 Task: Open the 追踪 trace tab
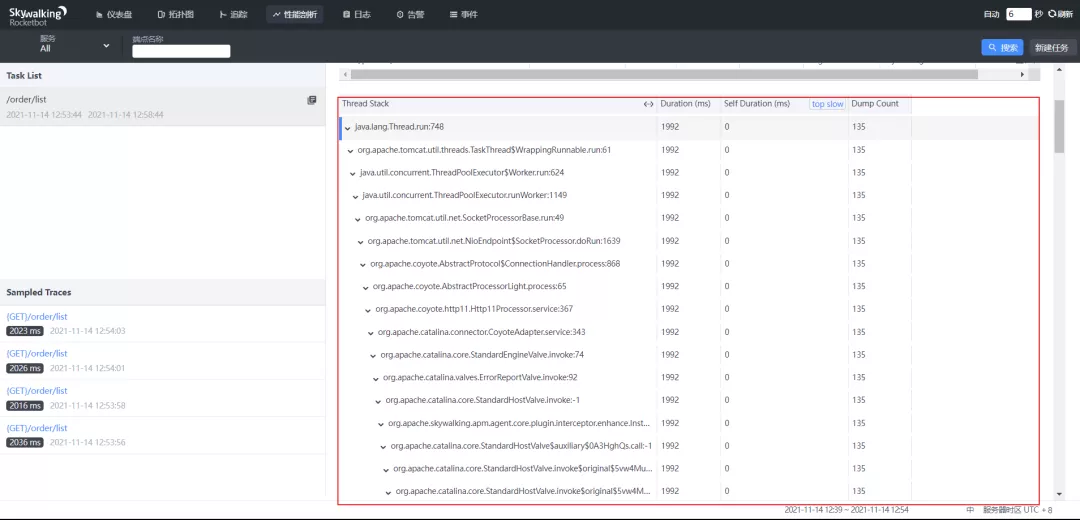click(233, 14)
